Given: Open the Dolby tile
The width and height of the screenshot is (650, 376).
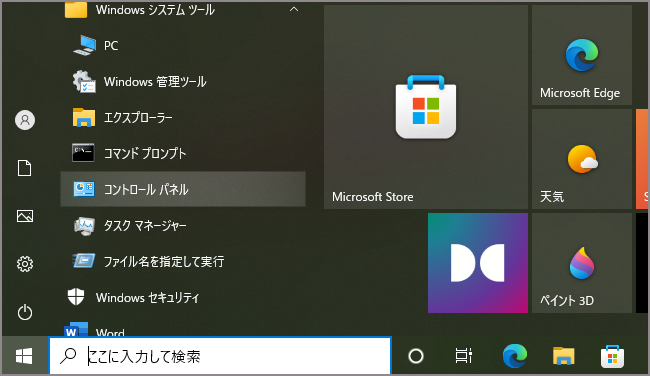Looking at the screenshot, I should (478, 263).
